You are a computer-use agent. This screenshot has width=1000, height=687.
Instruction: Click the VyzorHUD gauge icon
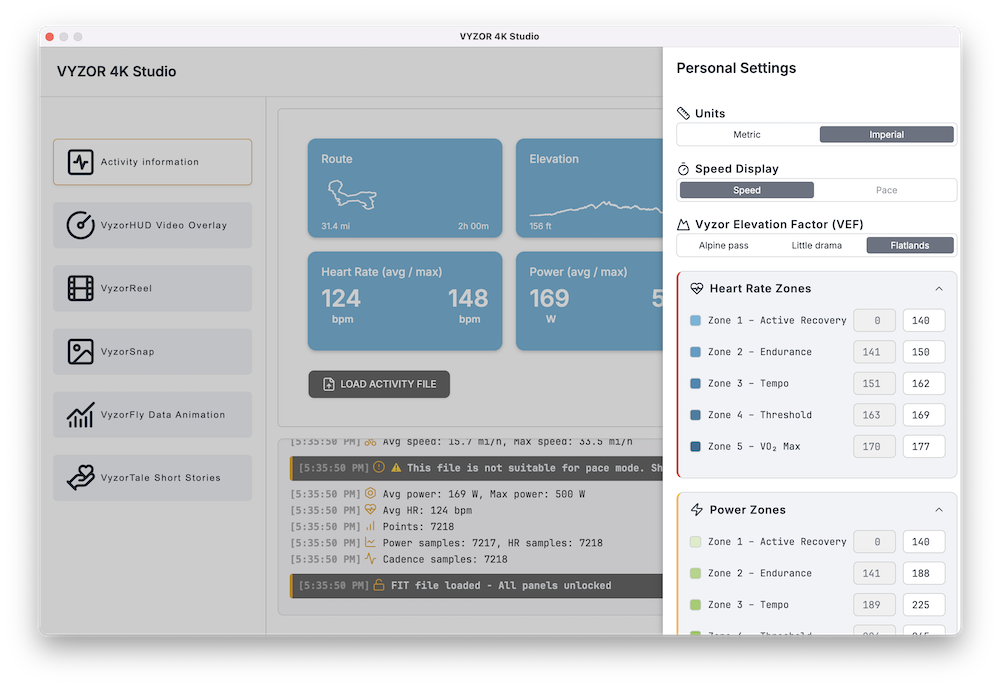tap(81, 225)
